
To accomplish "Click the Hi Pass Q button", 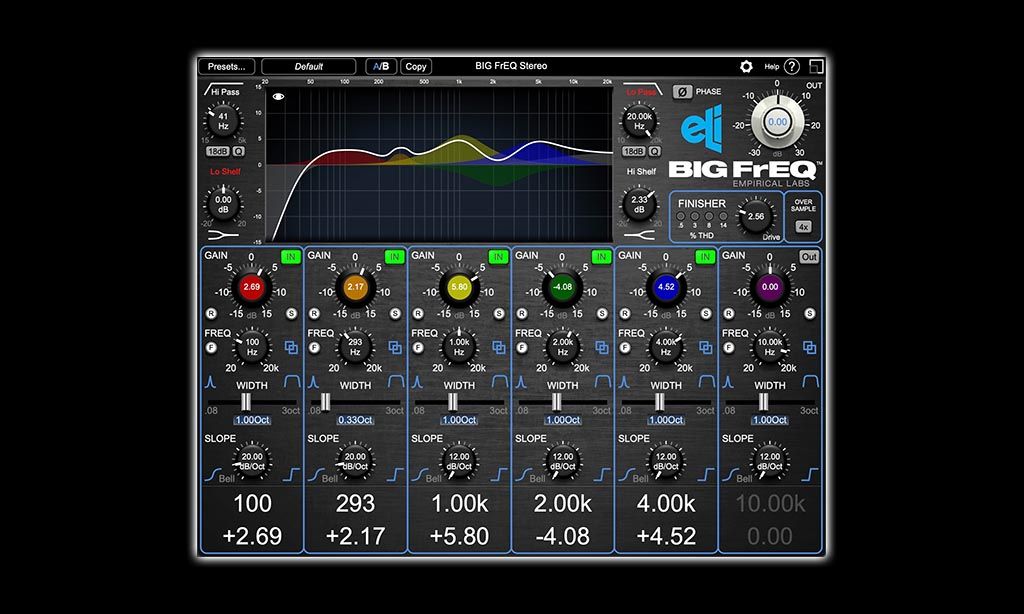I will [239, 152].
